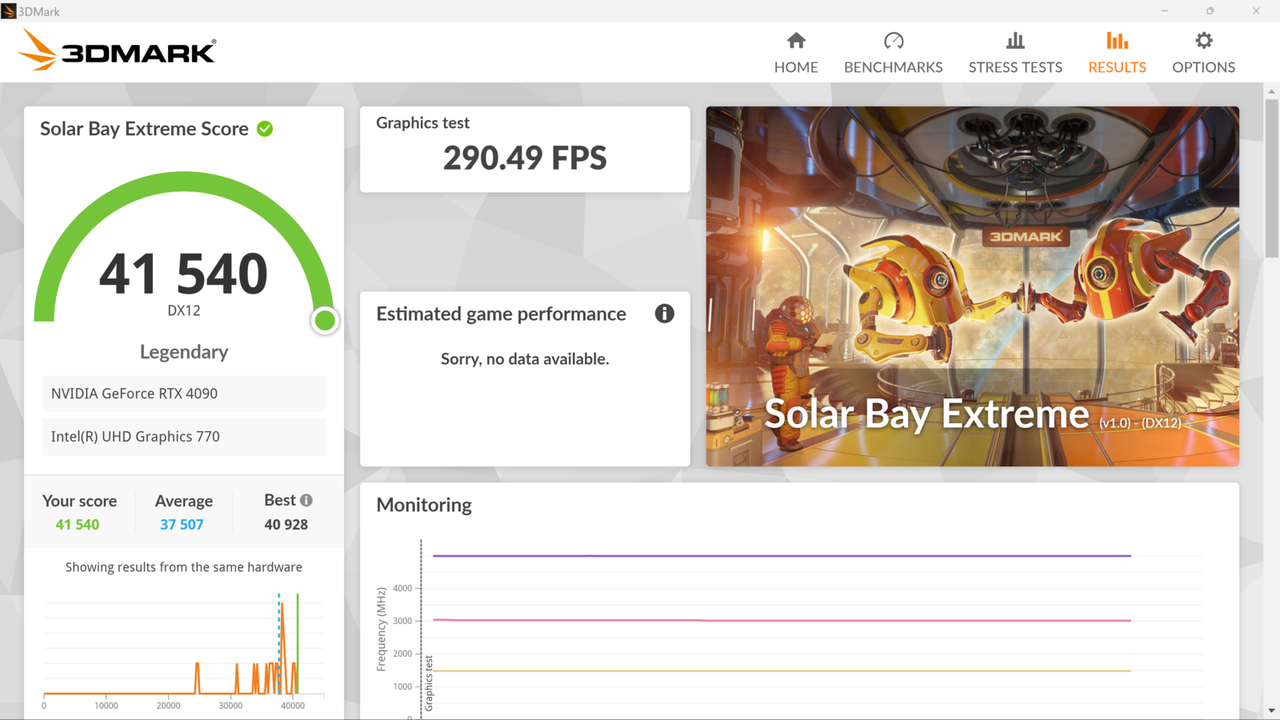This screenshot has width=1280, height=720.
Task: Click the Average score 37 507
Action: coord(182,524)
